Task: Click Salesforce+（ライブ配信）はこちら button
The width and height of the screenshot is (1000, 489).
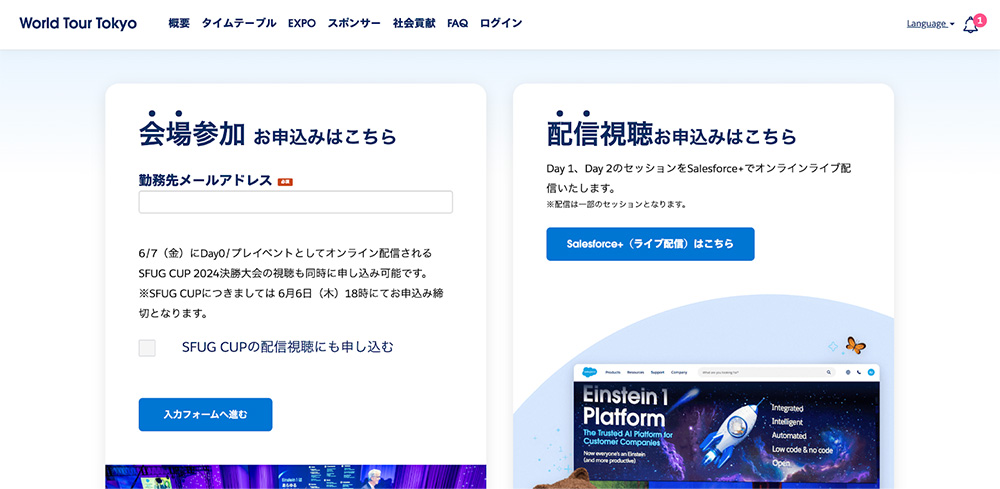Action: pos(650,244)
